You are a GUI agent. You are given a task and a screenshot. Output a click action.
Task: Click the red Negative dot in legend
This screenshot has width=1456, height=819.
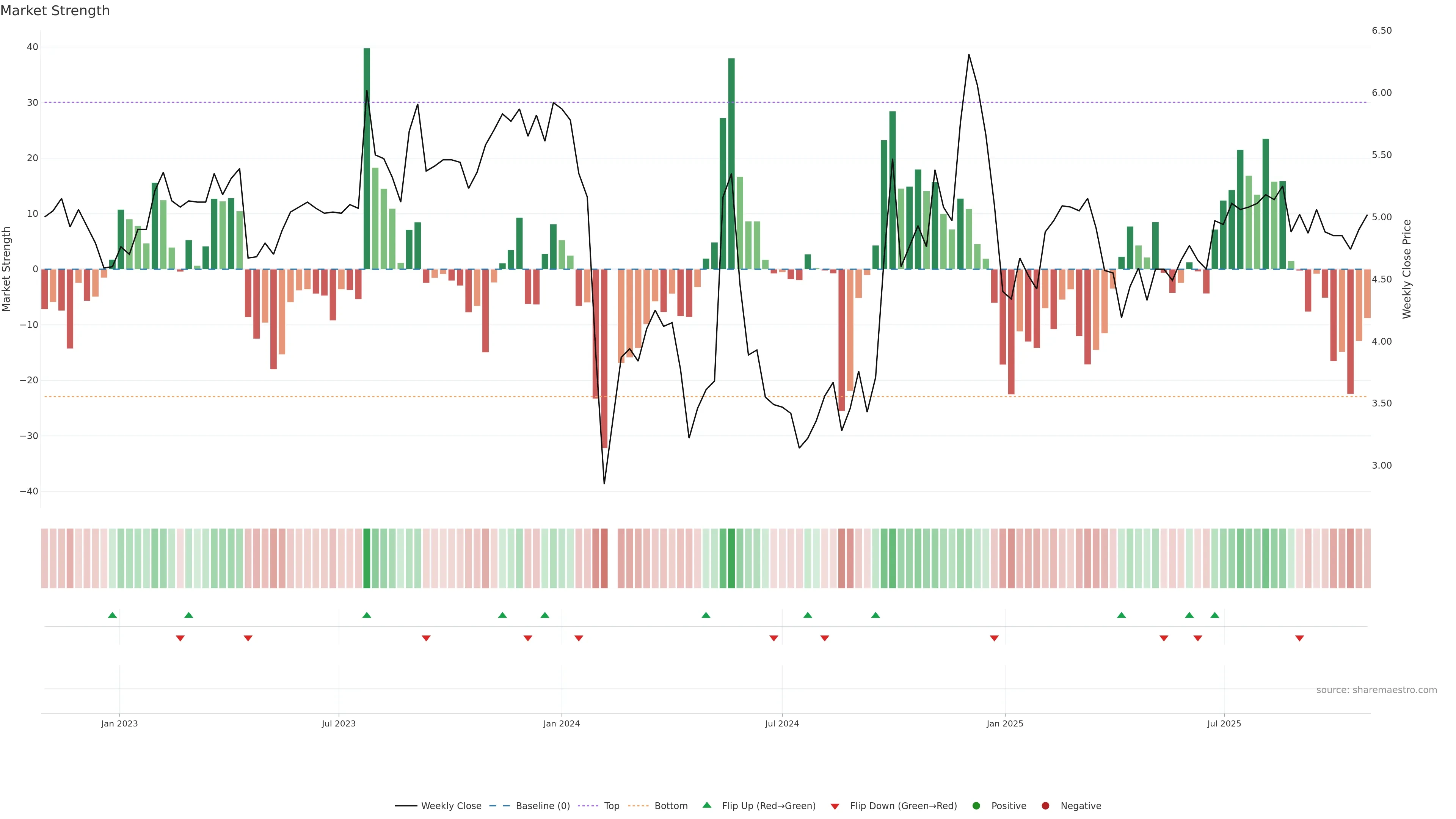[1045, 806]
